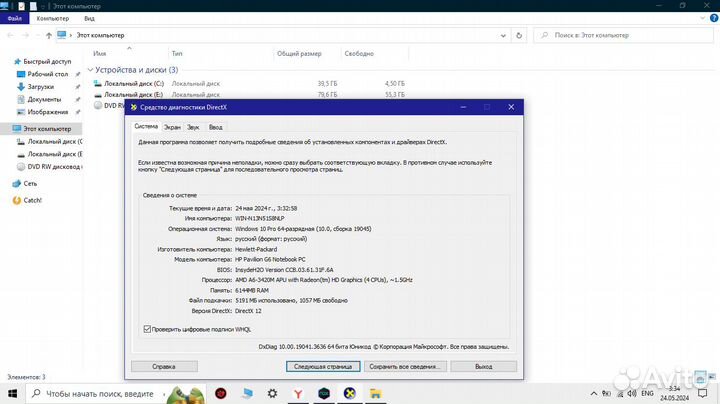The height and width of the screenshot is (404, 720).
Task: Switch to the Звук tab in DirectX dialog
Action: pyautogui.click(x=193, y=128)
